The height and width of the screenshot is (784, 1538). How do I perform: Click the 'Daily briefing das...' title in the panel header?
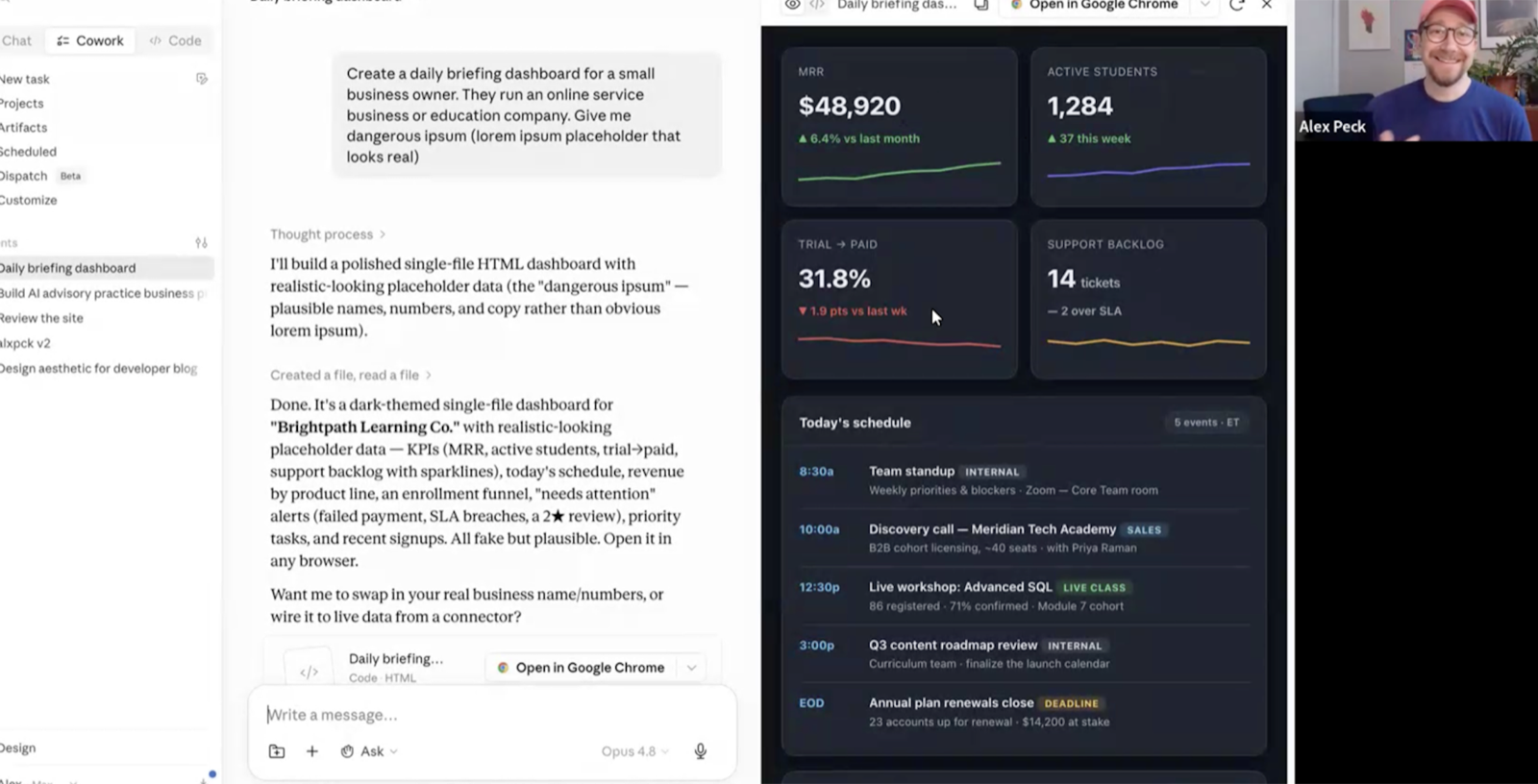pyautogui.click(x=897, y=5)
